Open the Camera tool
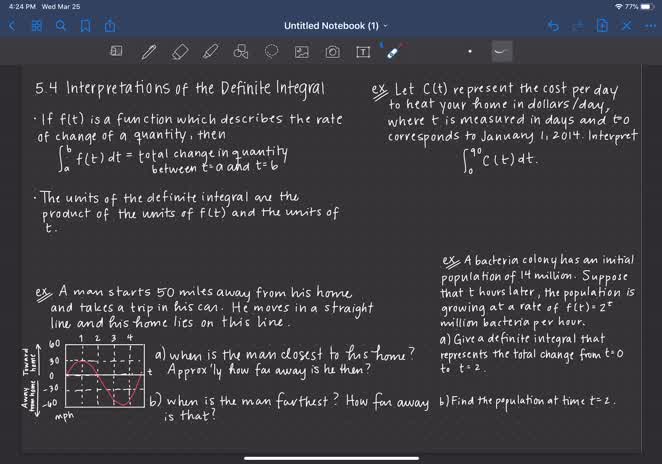Screen dimensions: 662x464 click(x=333, y=50)
